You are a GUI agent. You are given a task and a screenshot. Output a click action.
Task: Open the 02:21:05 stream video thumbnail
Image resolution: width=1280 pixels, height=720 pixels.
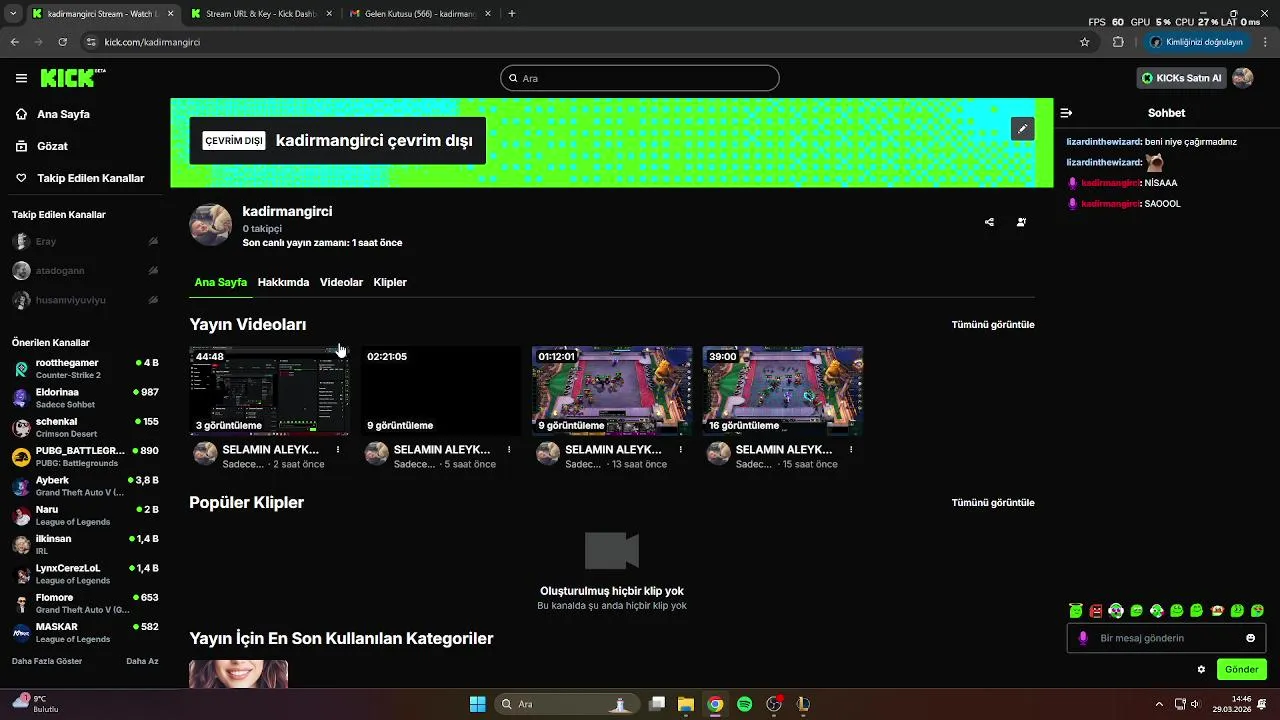click(x=441, y=391)
